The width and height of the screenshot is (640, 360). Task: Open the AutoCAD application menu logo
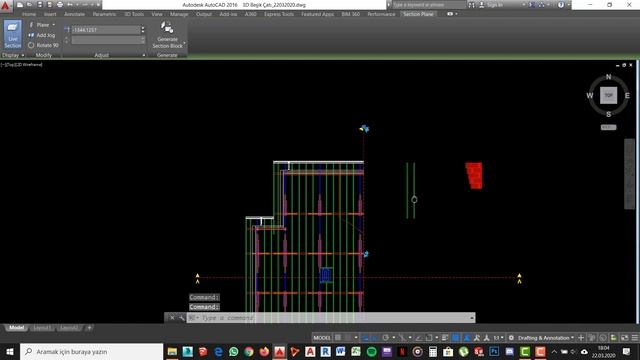pyautogui.click(x=6, y=5)
